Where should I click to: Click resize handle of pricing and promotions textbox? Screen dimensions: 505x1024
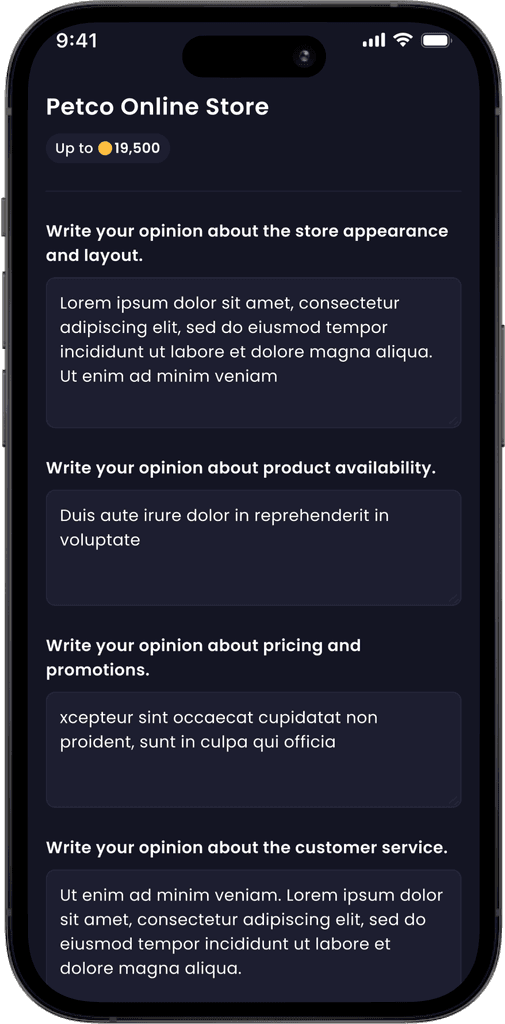click(x=453, y=801)
